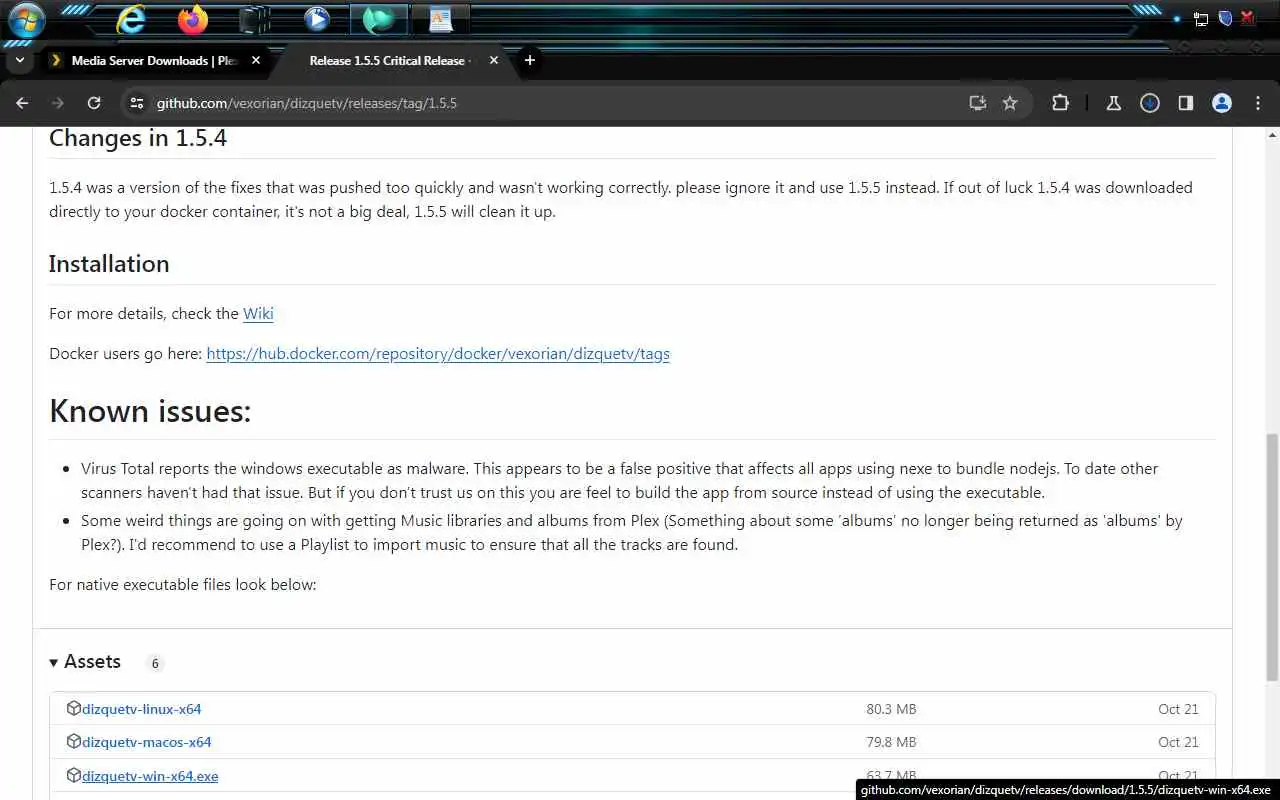This screenshot has width=1280, height=800.
Task: Click the page vertical scrollbar thumb
Action: pyautogui.click(x=1272, y=557)
